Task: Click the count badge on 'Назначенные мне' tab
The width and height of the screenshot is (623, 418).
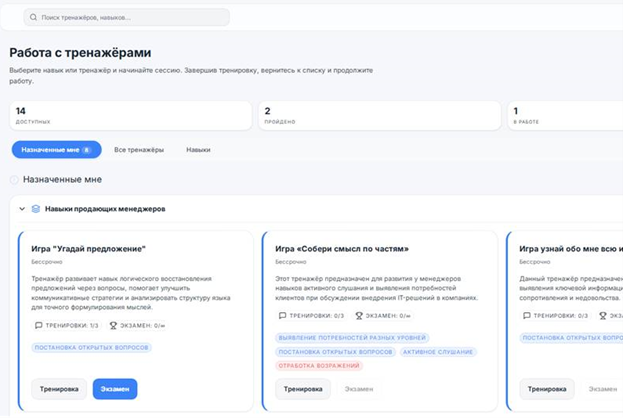Action: point(86,150)
